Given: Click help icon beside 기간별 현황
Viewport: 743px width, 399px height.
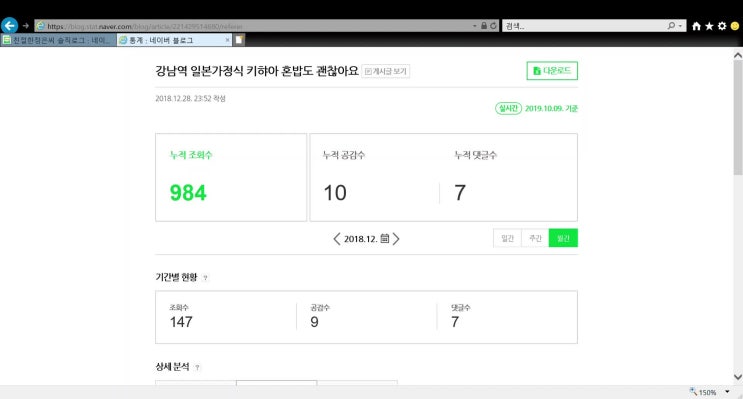Looking at the screenshot, I should pos(205,278).
